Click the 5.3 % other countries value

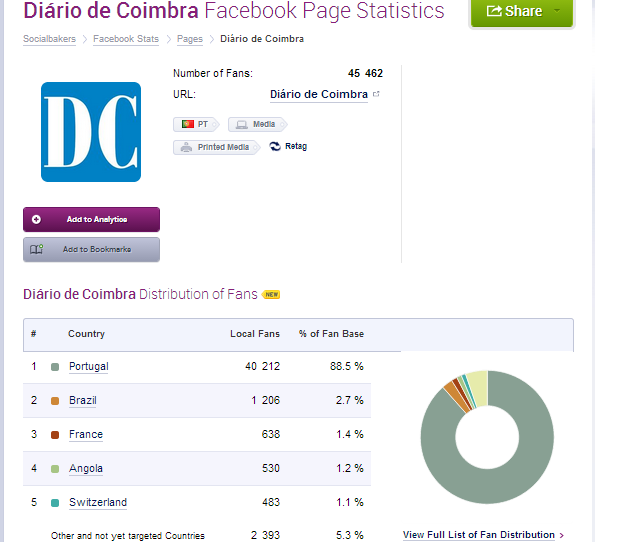click(350, 535)
